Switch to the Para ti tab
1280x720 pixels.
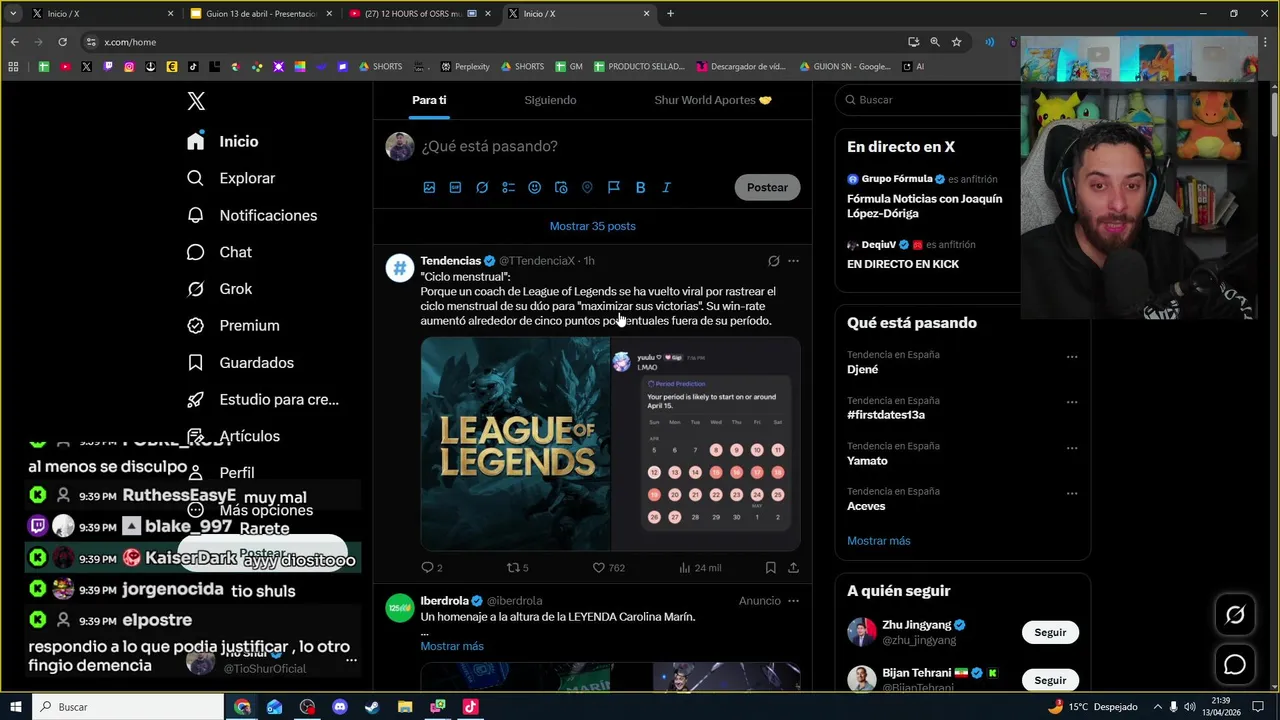click(429, 100)
